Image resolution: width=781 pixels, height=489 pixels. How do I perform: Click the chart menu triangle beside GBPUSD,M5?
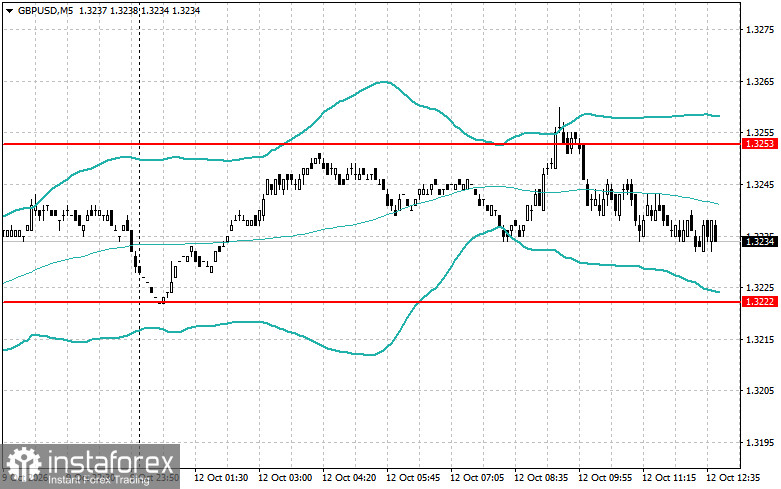click(9, 11)
